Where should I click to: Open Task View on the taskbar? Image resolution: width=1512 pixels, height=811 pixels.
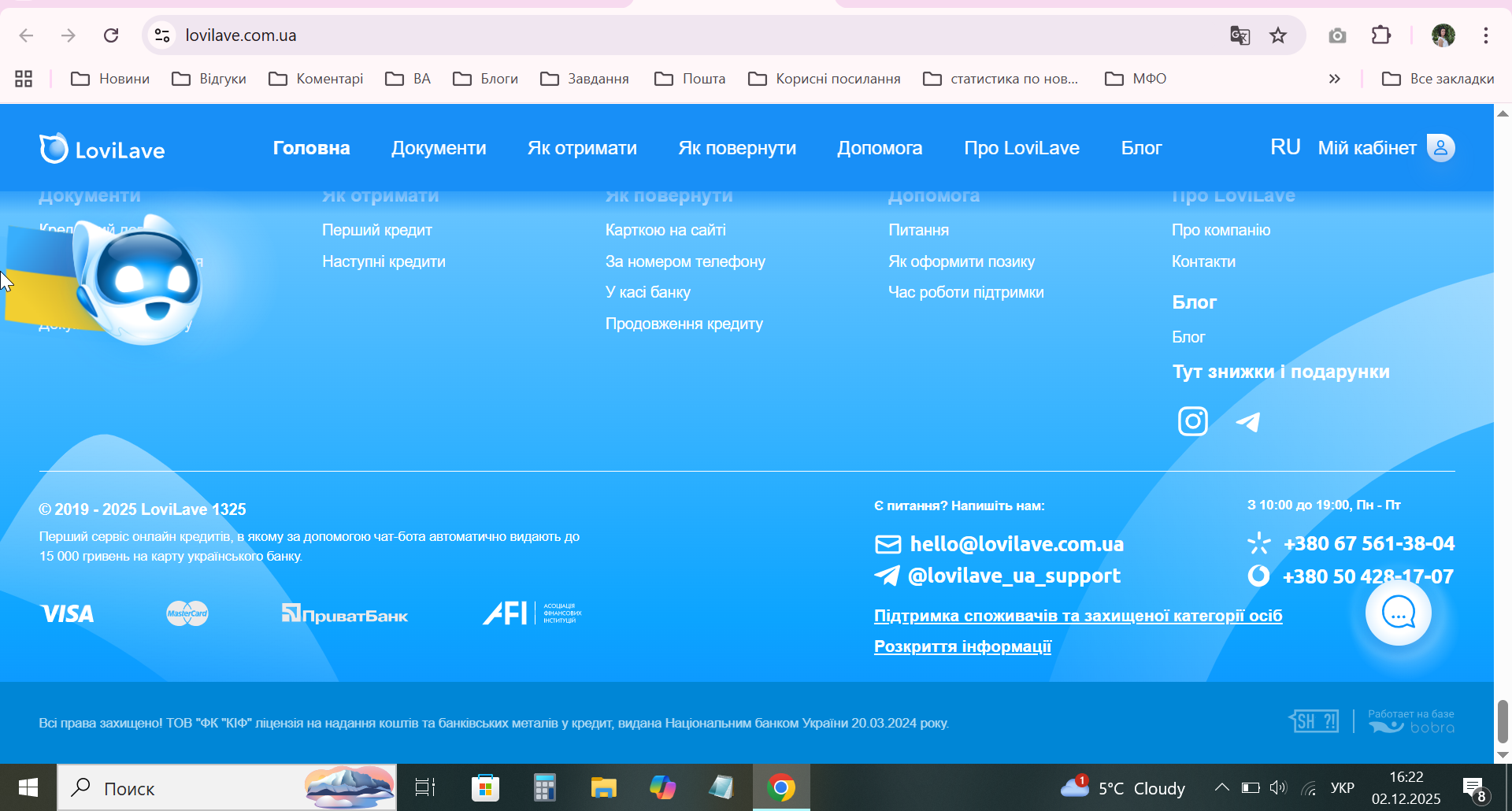425,787
